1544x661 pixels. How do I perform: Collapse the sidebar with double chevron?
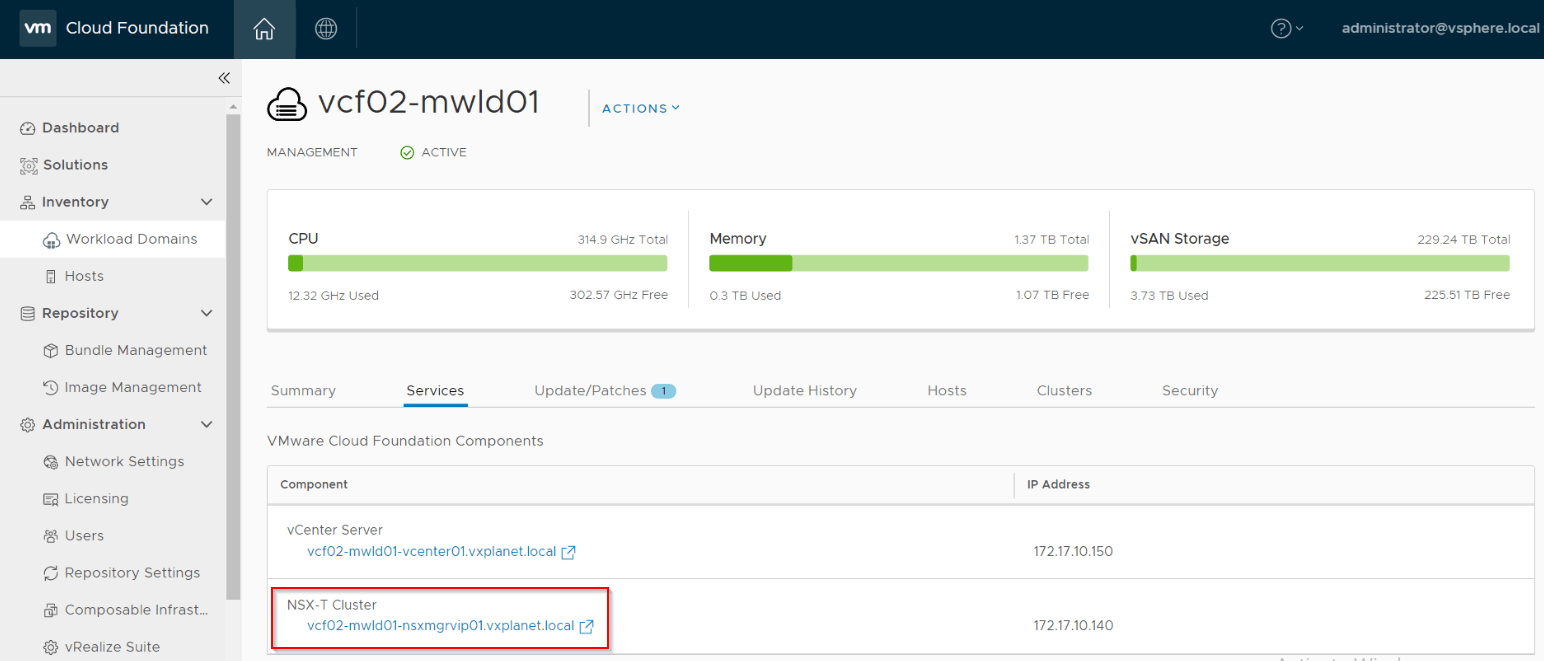tap(224, 78)
